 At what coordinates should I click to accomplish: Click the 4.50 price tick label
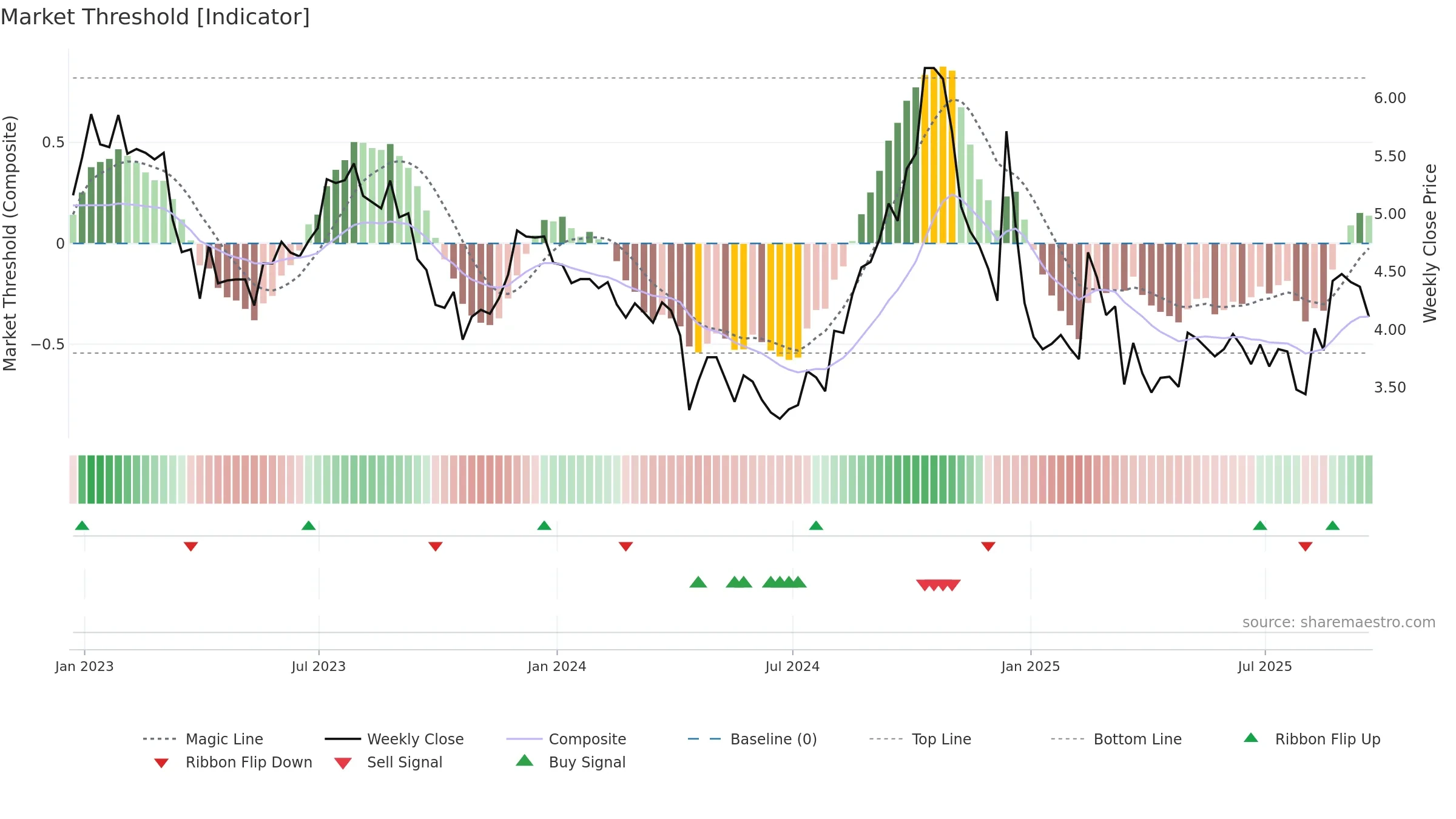(x=1390, y=272)
